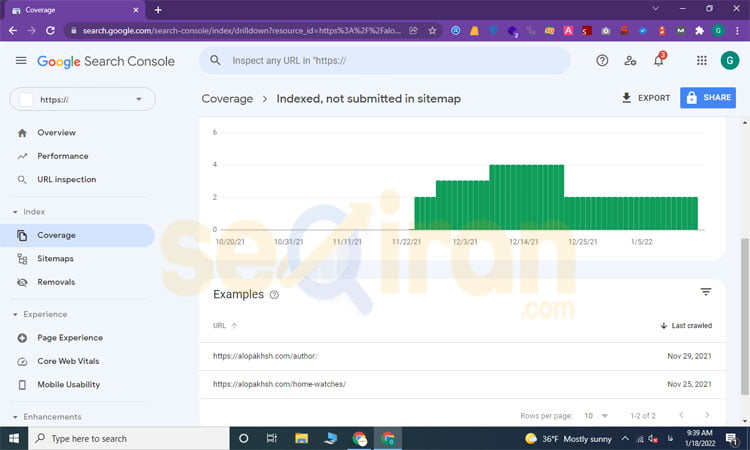Select the alopakhsh.com/home-watches/ row
The height and width of the screenshot is (450, 750).
click(462, 384)
